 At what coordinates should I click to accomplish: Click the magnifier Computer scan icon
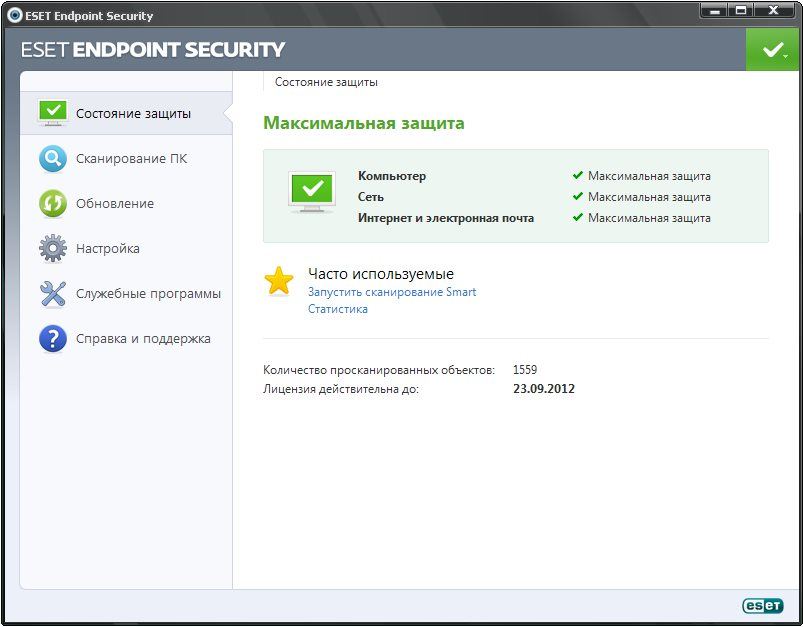tap(53, 159)
